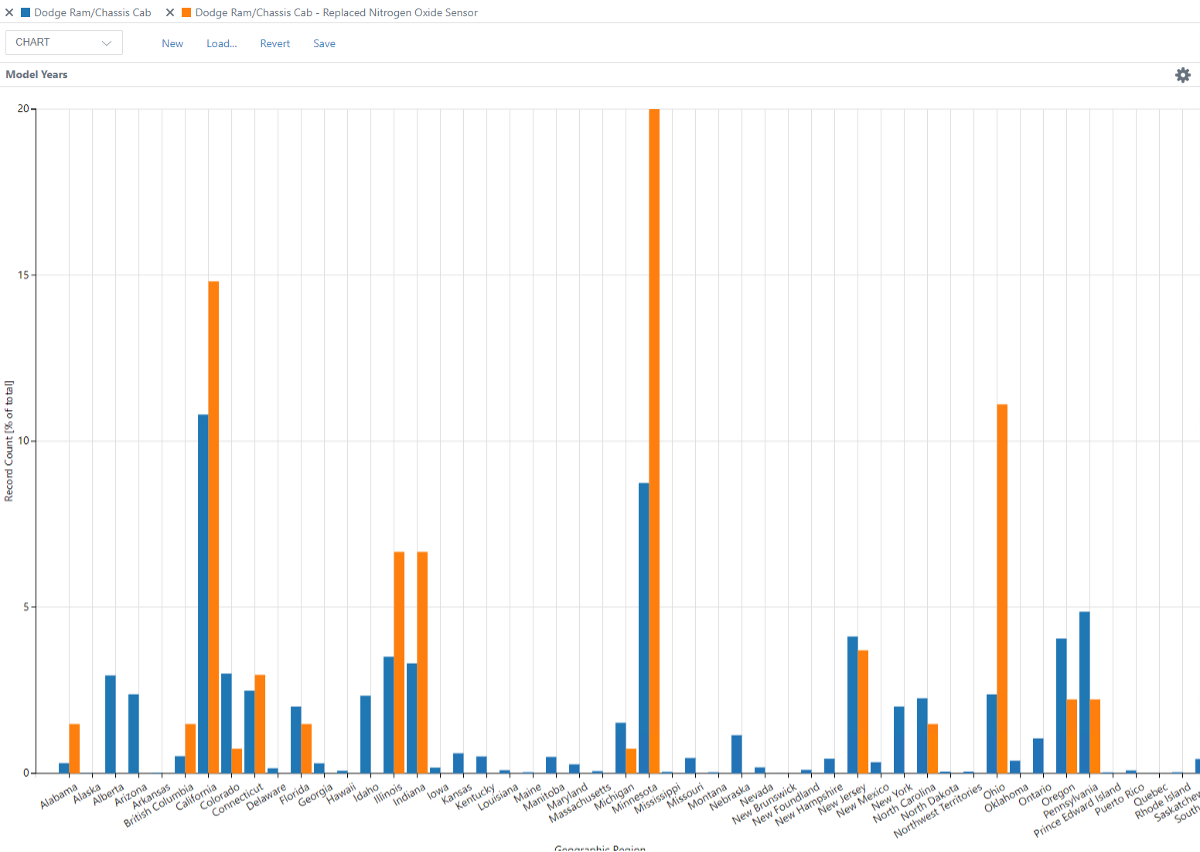
Task: Click the blue Ohio bar
Action: click(992, 733)
